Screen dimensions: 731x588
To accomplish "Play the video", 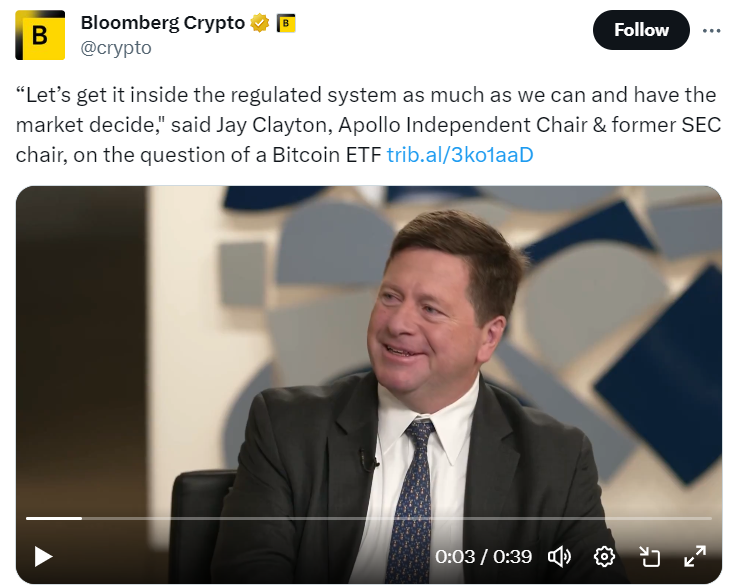I will 42,556.
